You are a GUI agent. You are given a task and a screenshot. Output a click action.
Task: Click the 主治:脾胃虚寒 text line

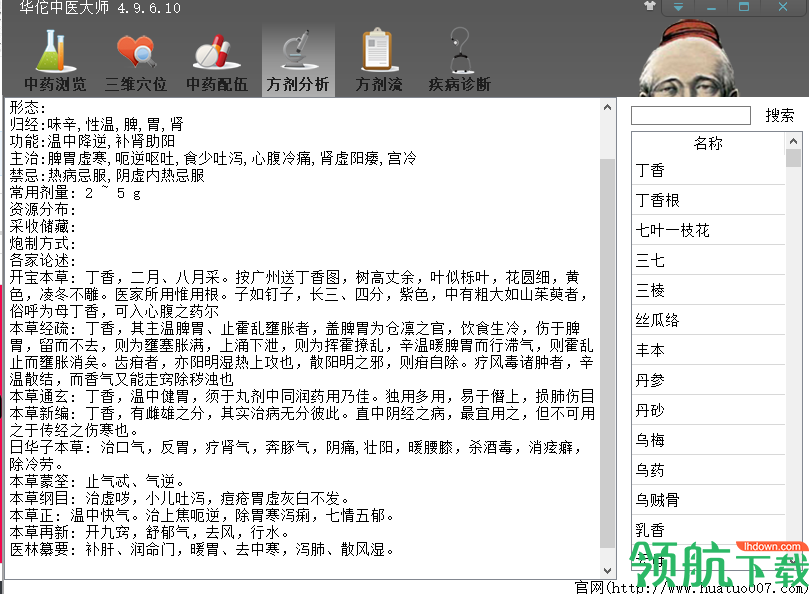tap(213, 158)
